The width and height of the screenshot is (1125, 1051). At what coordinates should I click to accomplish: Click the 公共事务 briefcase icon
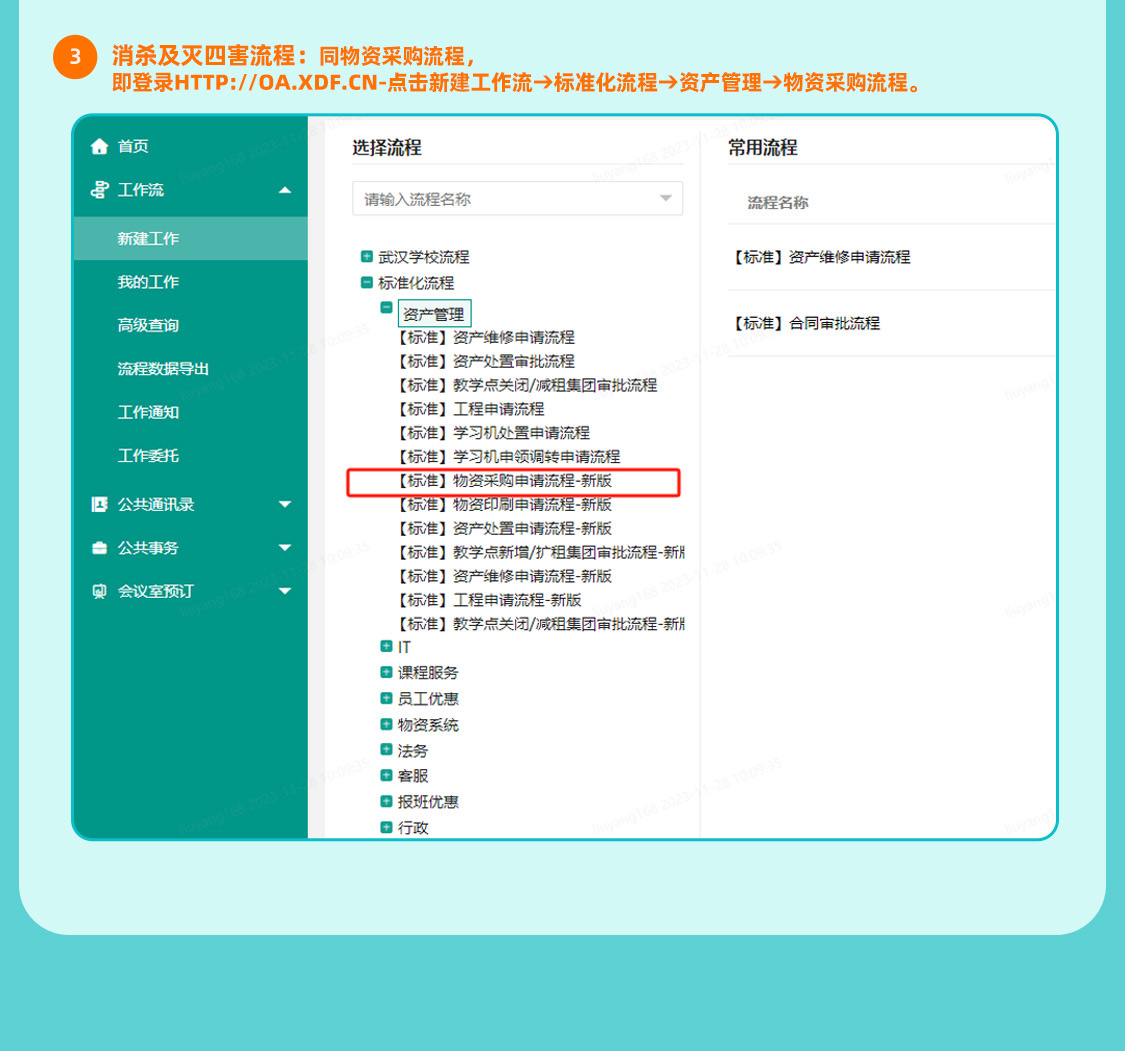coord(98,548)
